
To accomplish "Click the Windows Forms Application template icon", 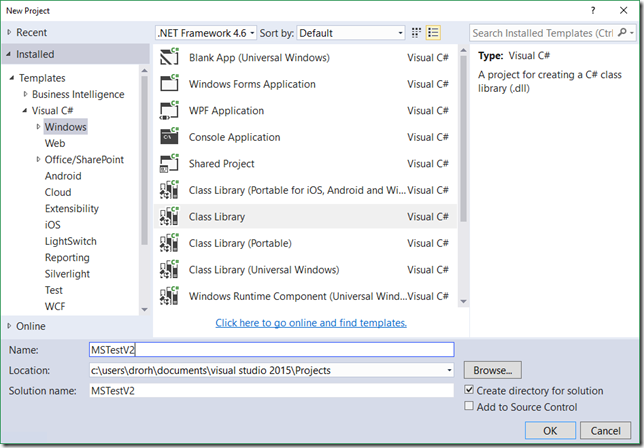I will tap(169, 85).
